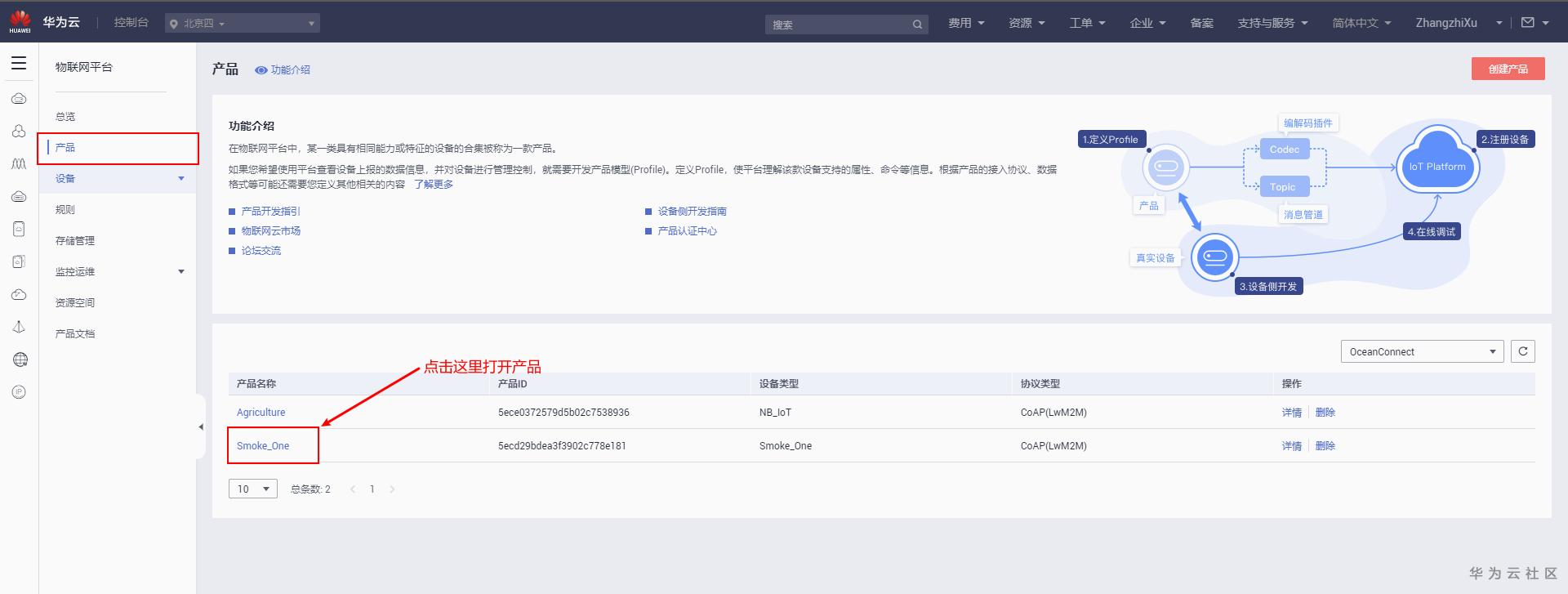Open the 论坛交流 link
Image resolution: width=1568 pixels, height=594 pixels.
click(261, 251)
